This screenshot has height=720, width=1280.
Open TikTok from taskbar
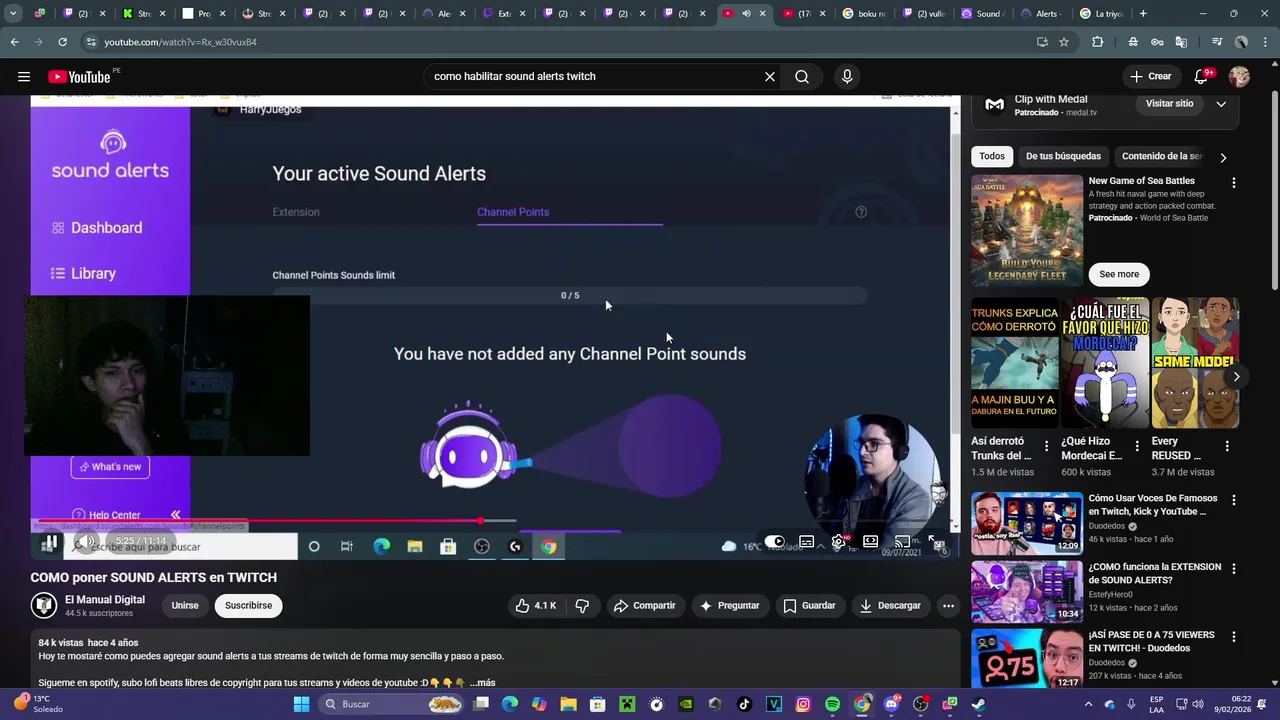[x=744, y=704]
